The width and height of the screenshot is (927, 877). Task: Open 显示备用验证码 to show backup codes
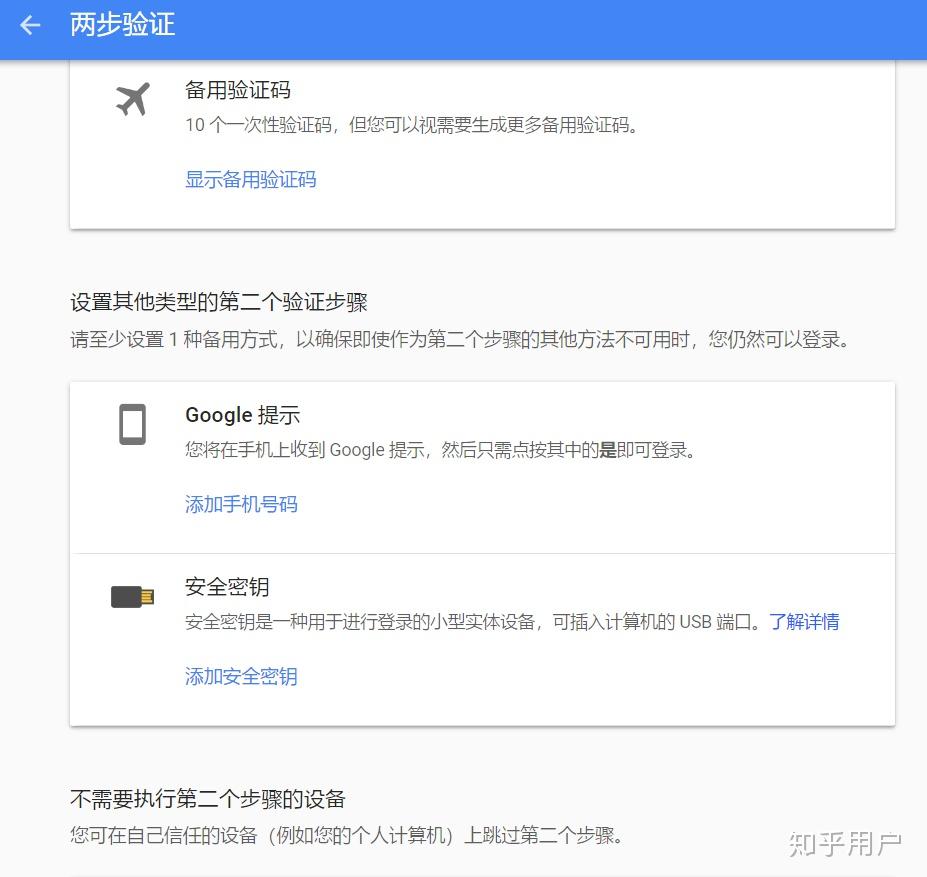[250, 181]
